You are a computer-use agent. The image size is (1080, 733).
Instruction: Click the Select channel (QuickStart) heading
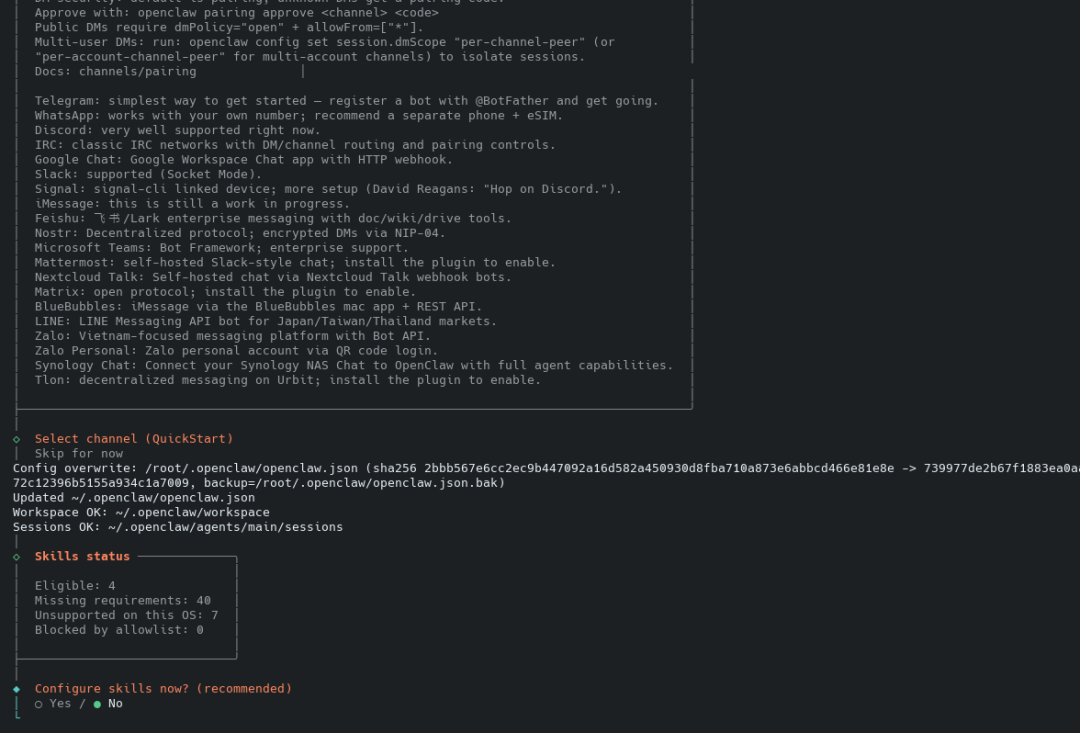(x=133, y=439)
